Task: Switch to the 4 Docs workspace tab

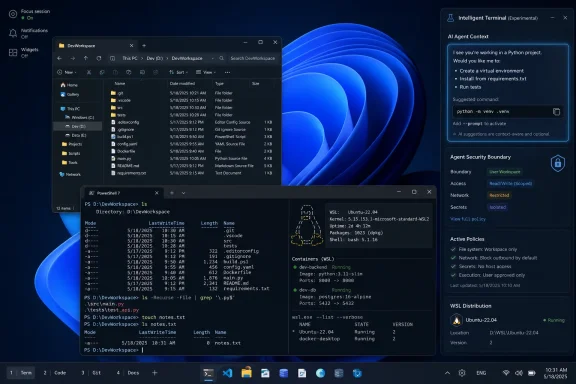Action: pyautogui.click(x=128, y=373)
